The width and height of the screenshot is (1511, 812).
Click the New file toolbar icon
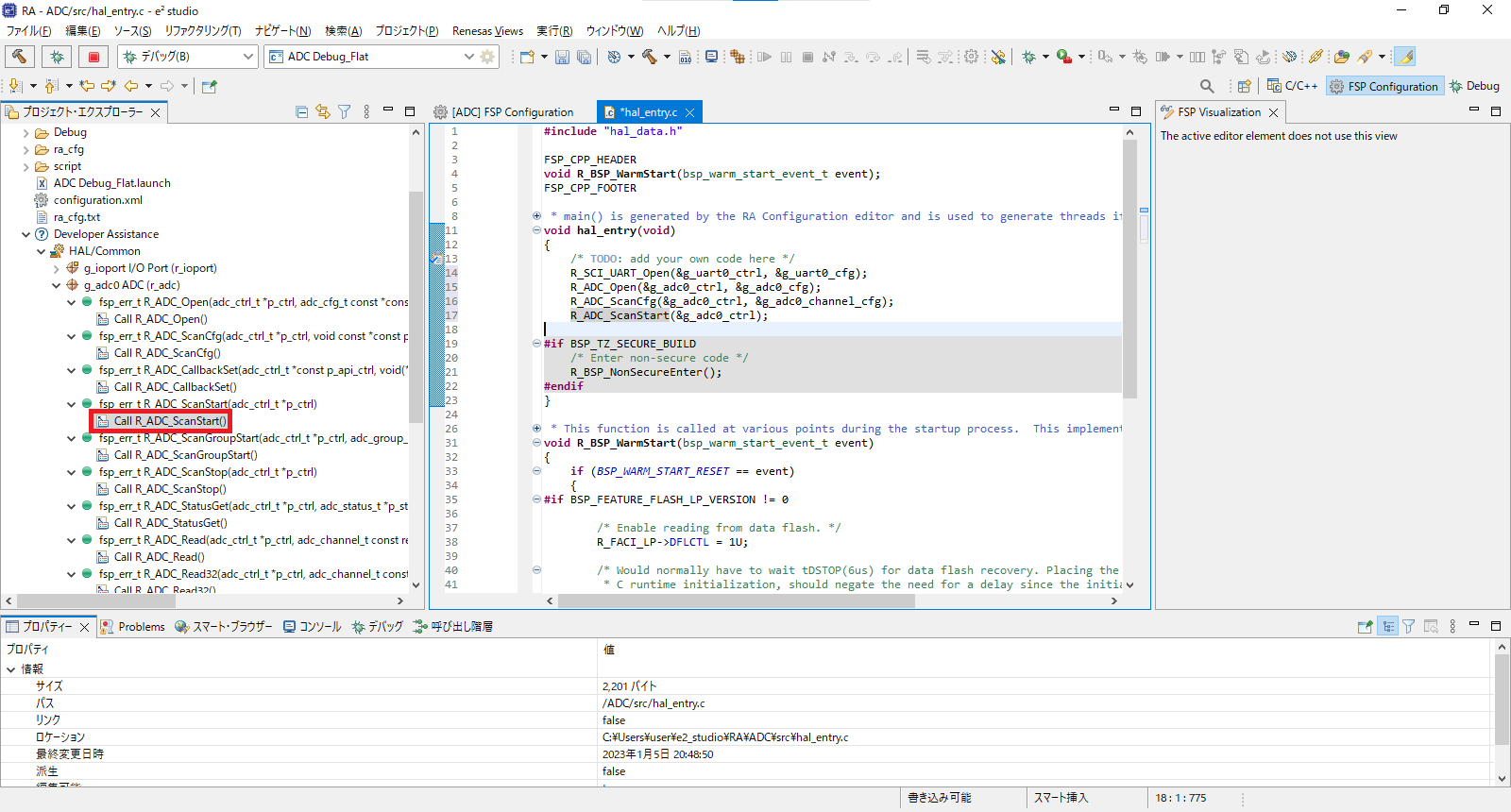527,57
